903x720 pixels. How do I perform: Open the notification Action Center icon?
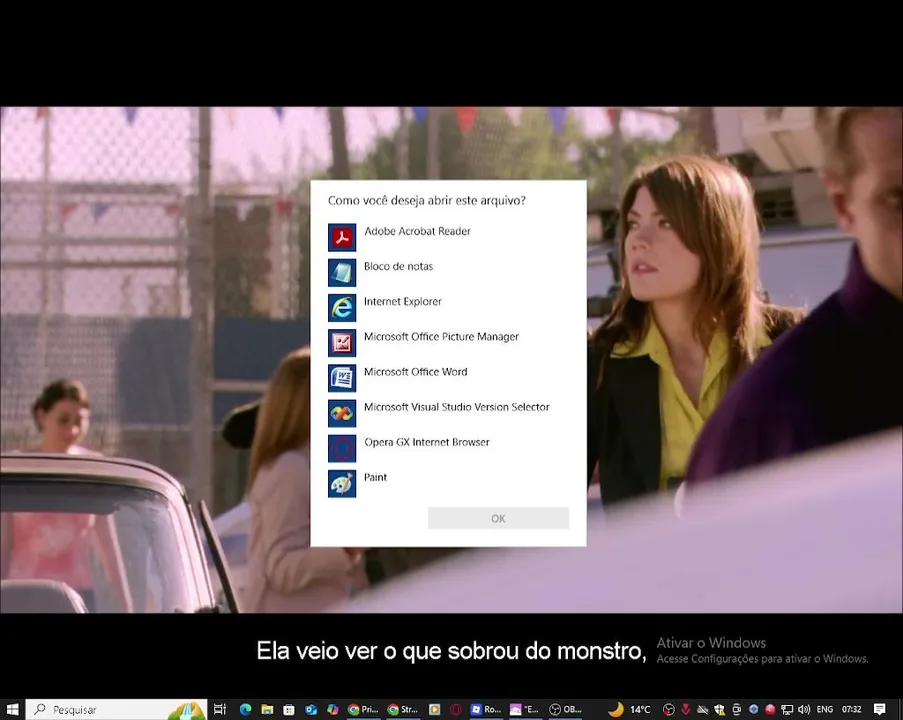pyautogui.click(x=879, y=709)
